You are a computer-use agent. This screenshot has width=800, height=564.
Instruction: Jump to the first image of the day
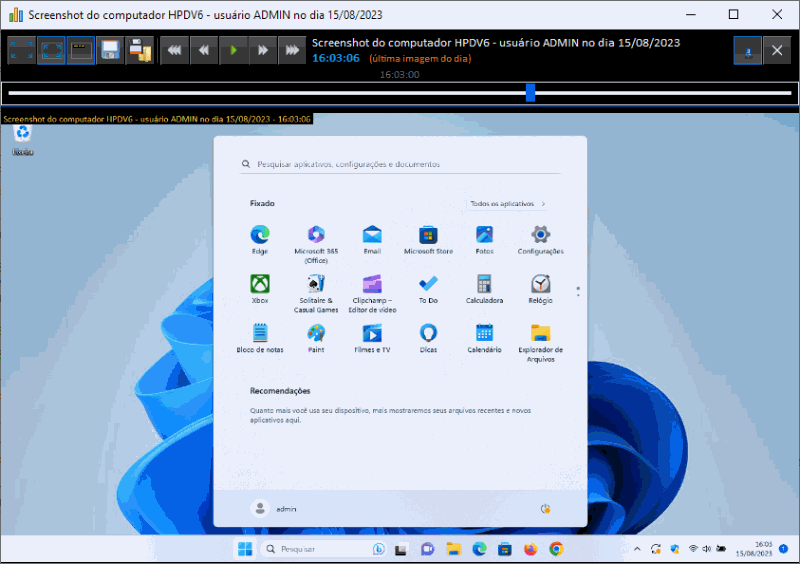174,50
